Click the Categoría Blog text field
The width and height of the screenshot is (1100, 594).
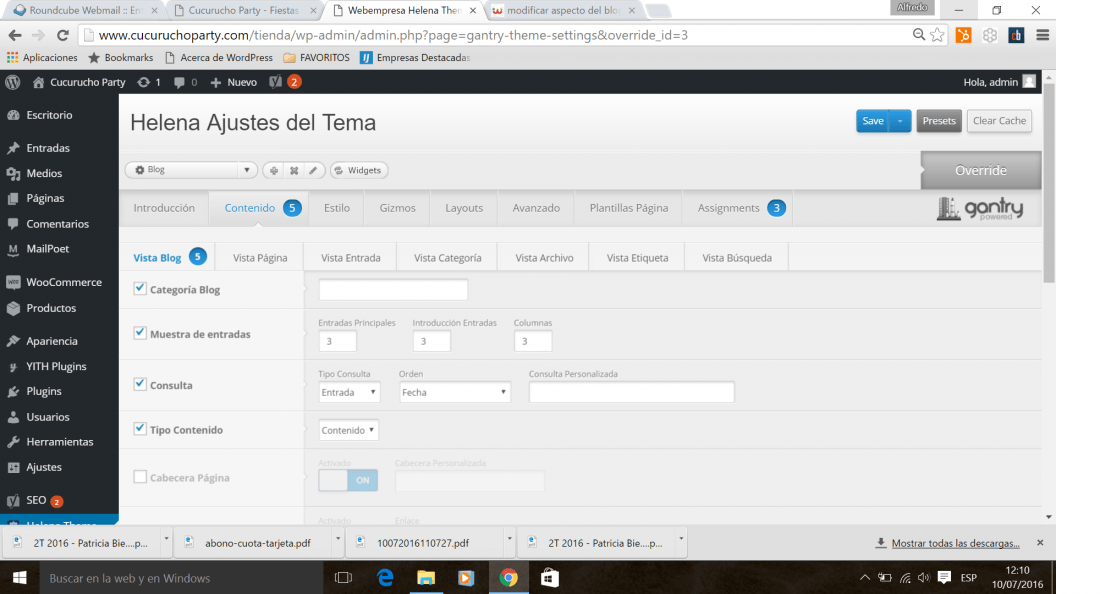click(x=393, y=290)
